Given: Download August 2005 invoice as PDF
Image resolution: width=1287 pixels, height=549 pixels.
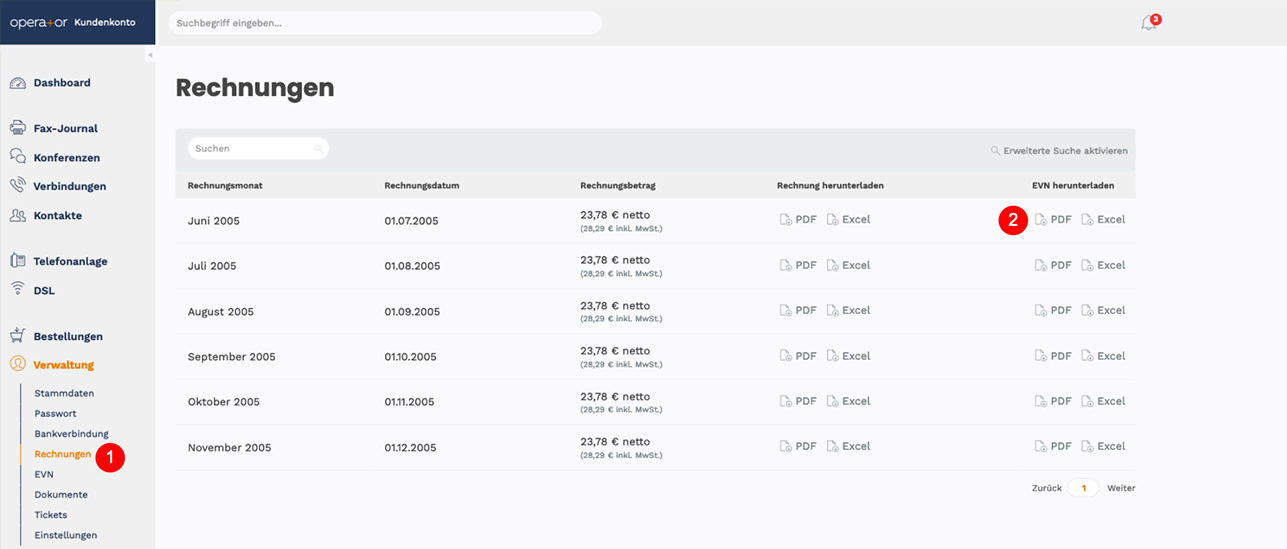Looking at the screenshot, I should [798, 310].
